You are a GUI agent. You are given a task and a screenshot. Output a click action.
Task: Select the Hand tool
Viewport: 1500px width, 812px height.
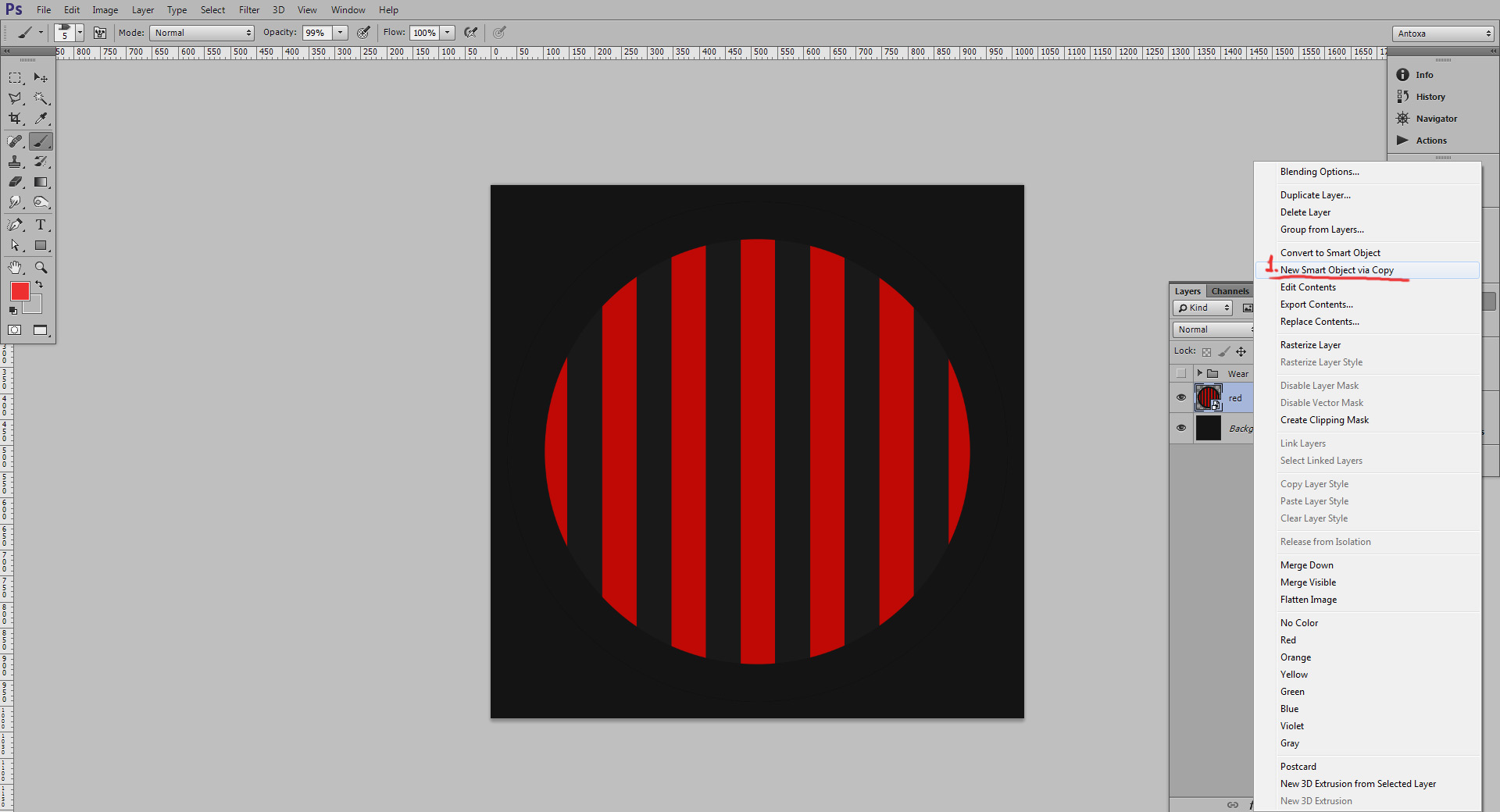click(x=15, y=268)
